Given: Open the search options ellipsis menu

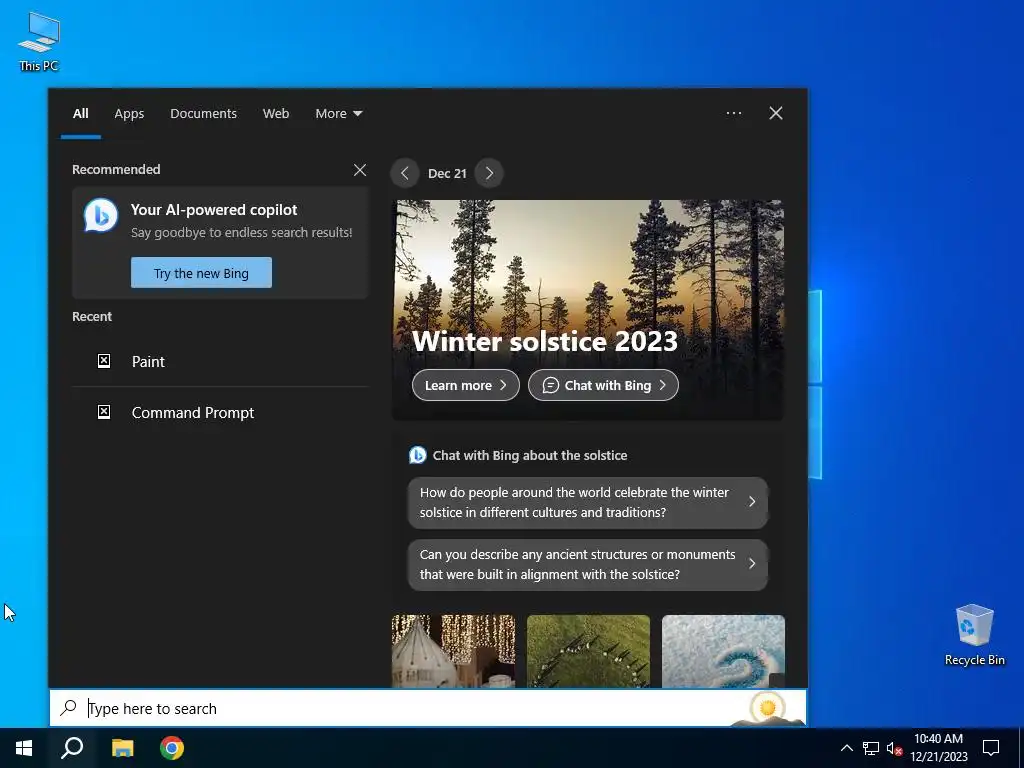Looking at the screenshot, I should (x=734, y=113).
